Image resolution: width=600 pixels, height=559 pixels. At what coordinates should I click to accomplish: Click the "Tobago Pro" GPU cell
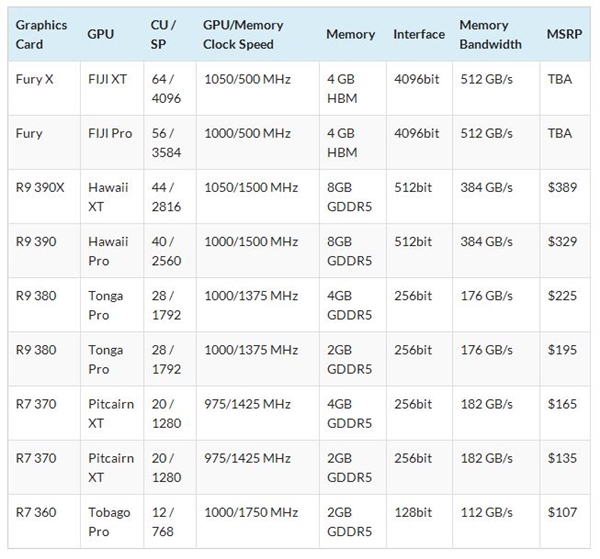(109, 521)
